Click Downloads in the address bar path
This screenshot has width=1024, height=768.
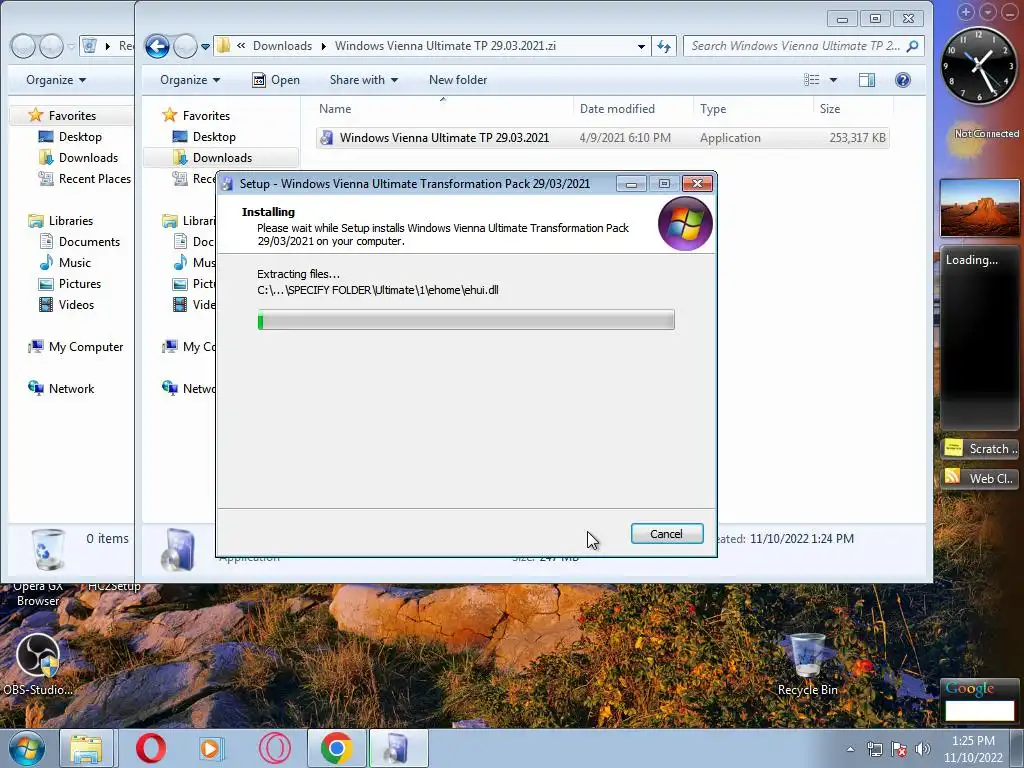coord(282,46)
